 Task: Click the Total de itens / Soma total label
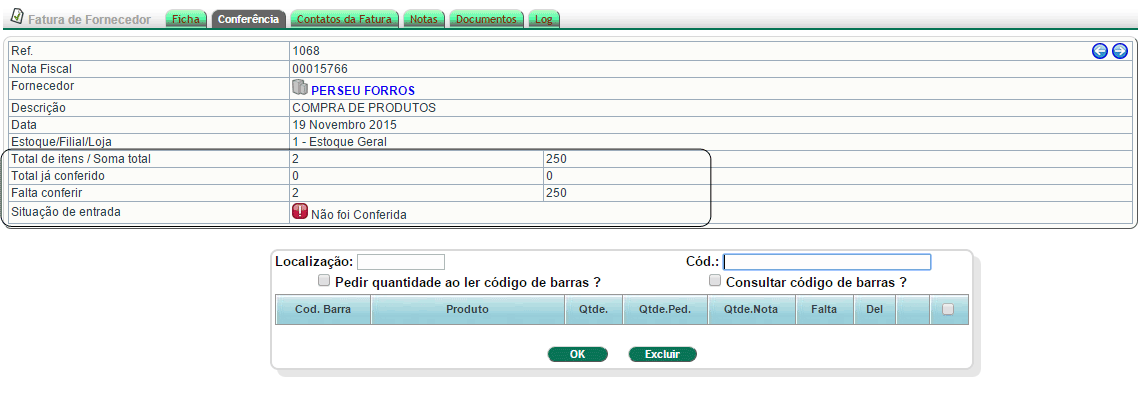click(81, 159)
